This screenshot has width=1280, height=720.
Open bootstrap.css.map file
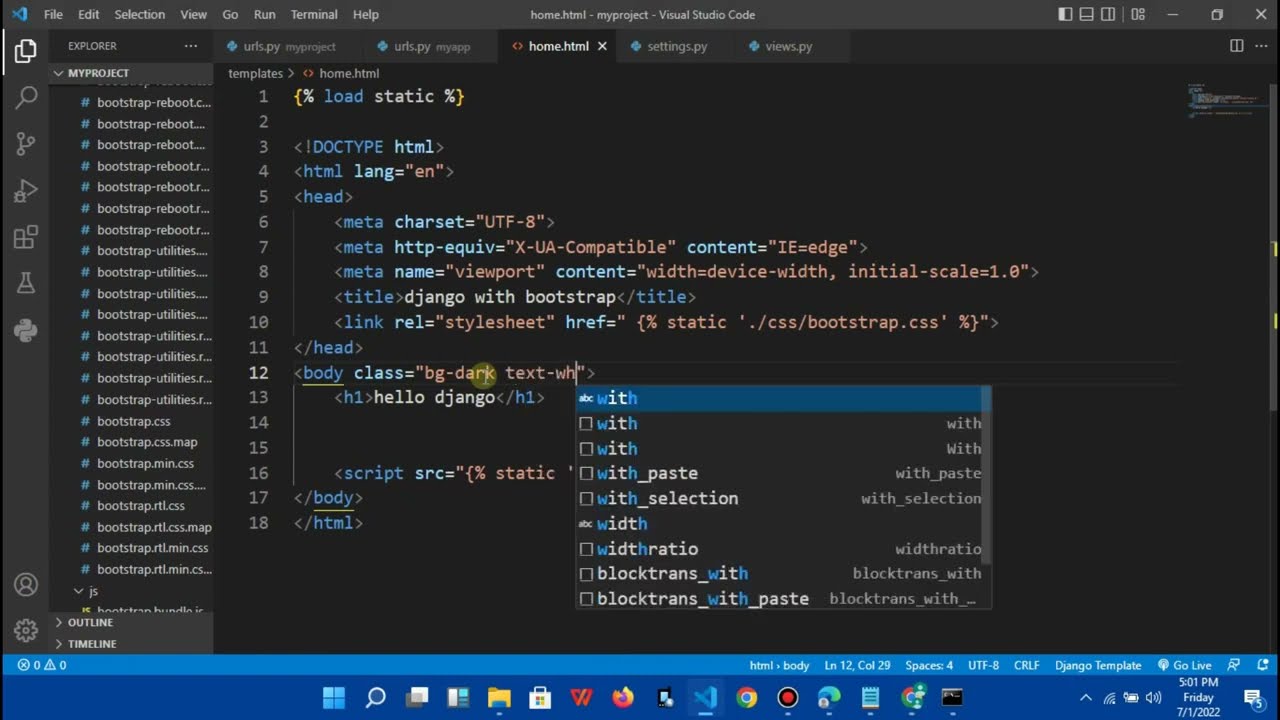147,442
